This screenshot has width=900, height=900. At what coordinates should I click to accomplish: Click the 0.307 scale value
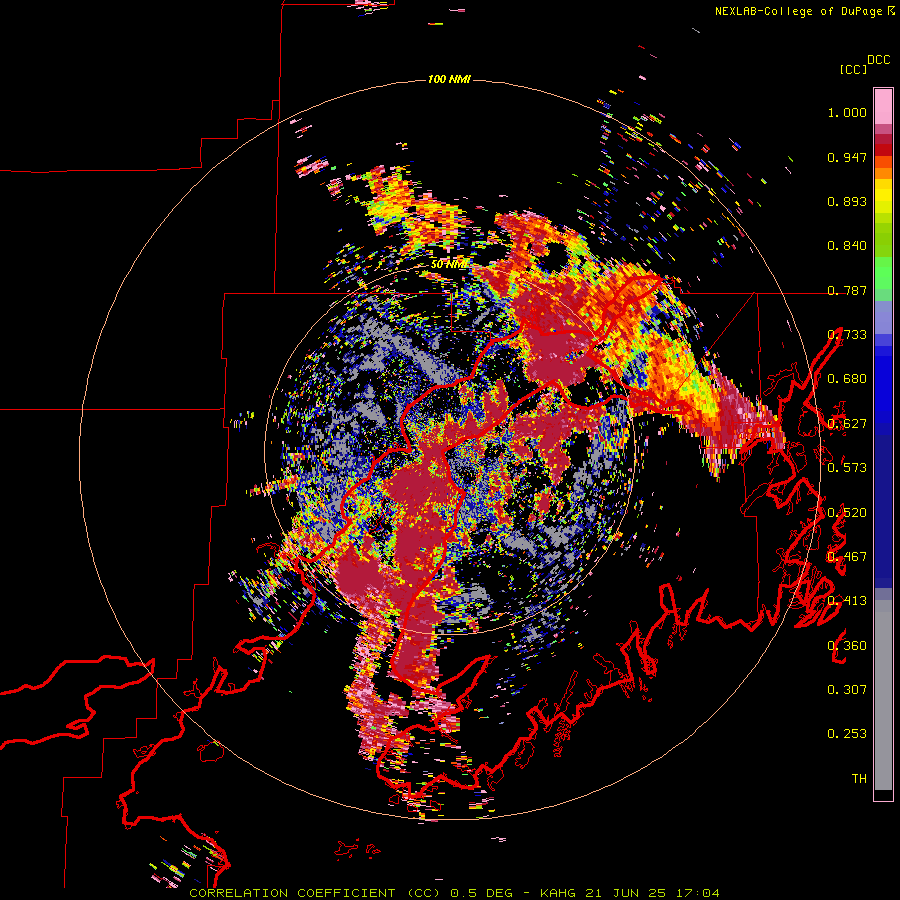(847, 690)
